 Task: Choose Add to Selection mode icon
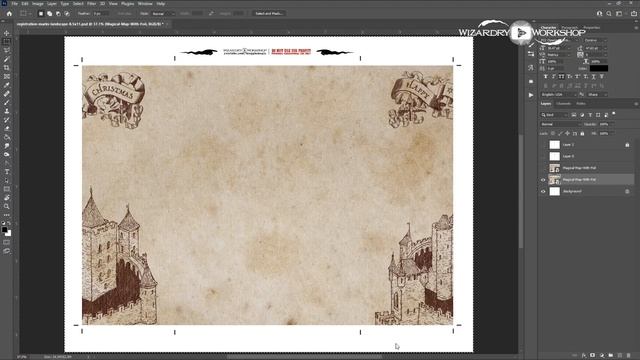coord(49,13)
